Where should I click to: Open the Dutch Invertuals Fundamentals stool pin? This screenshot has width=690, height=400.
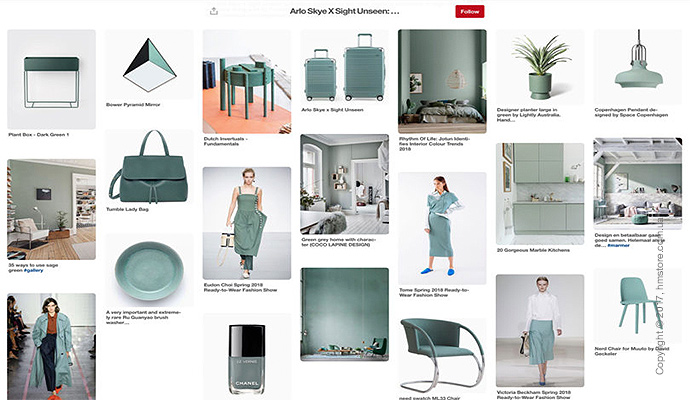247,81
